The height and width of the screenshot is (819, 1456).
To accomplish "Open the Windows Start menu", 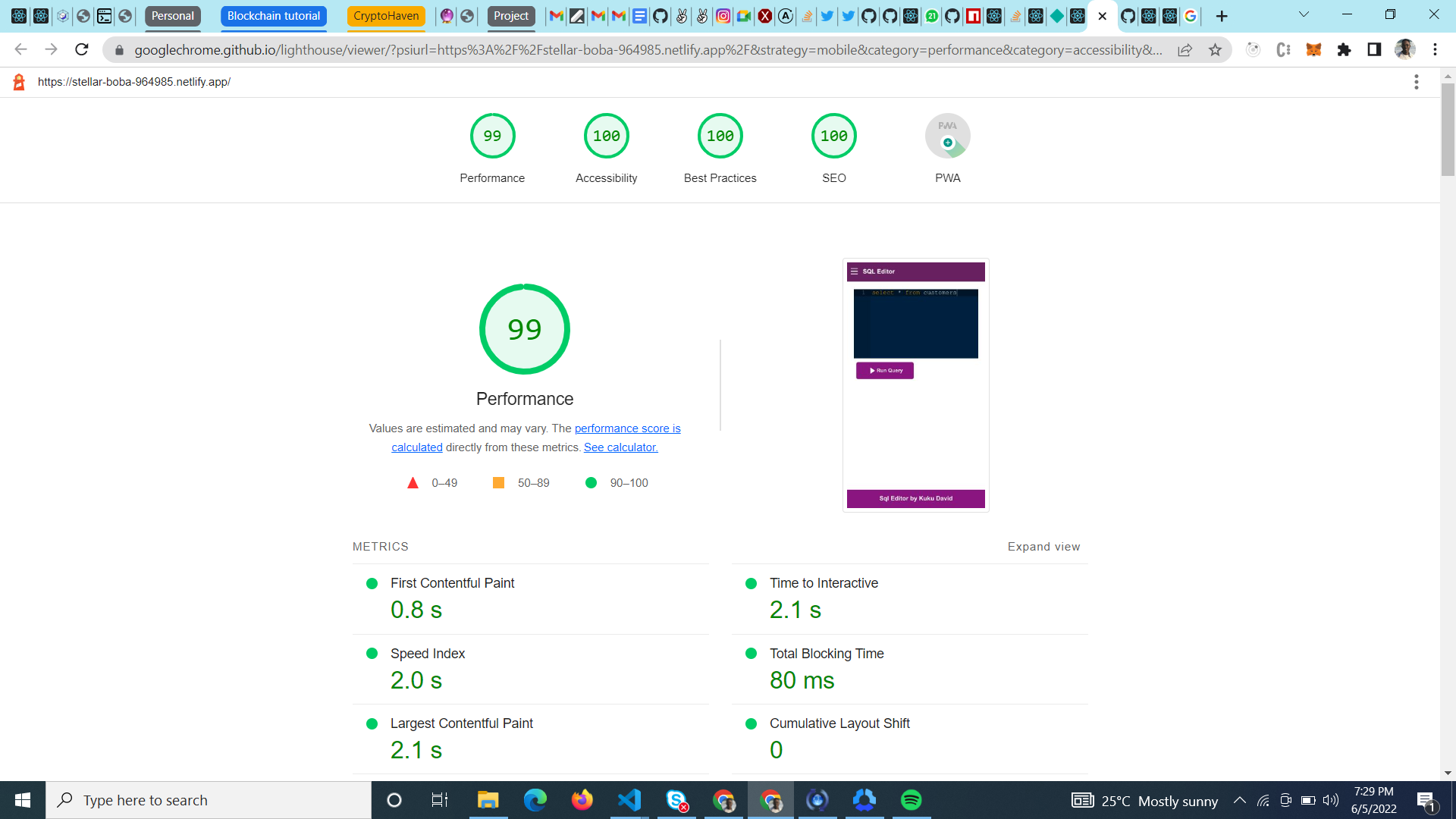I will (x=23, y=800).
